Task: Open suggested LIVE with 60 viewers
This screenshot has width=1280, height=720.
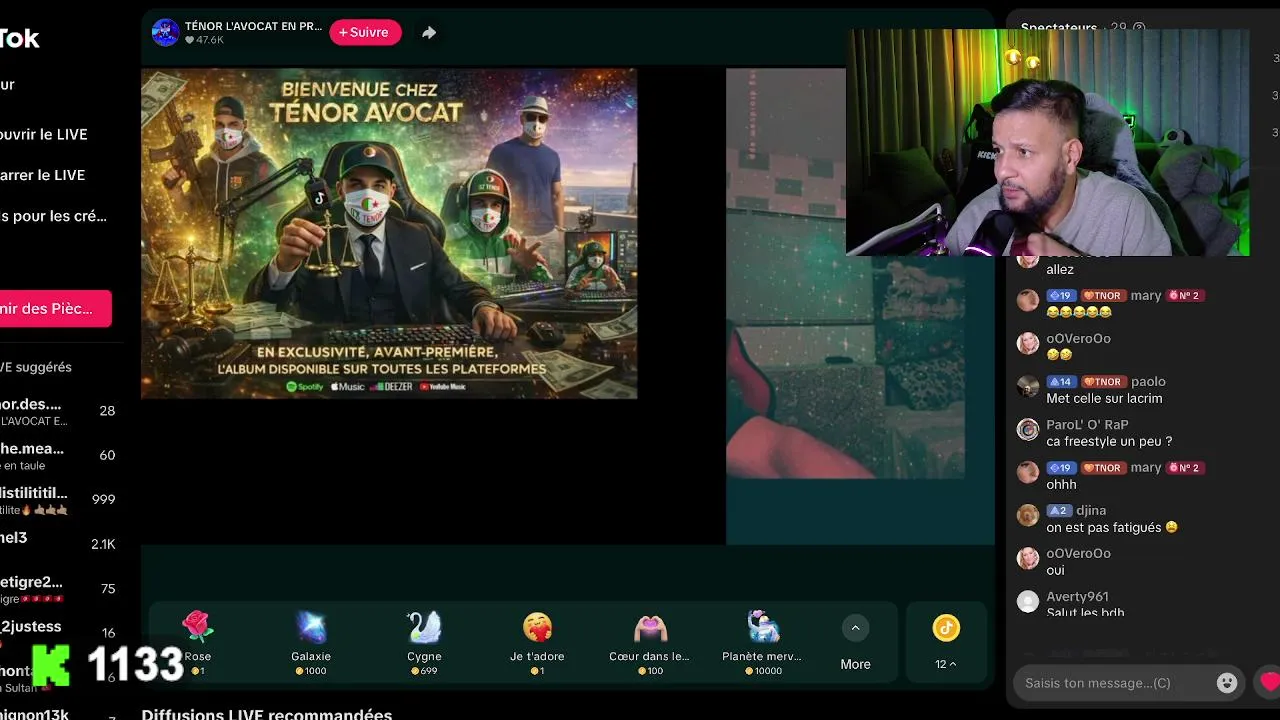Action: coord(58,455)
